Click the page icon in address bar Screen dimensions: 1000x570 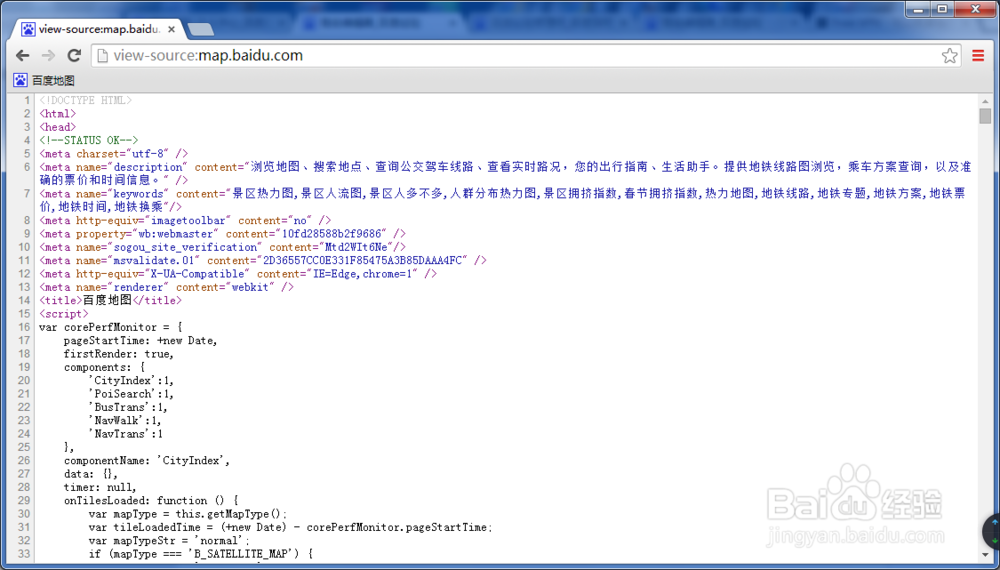(102, 55)
